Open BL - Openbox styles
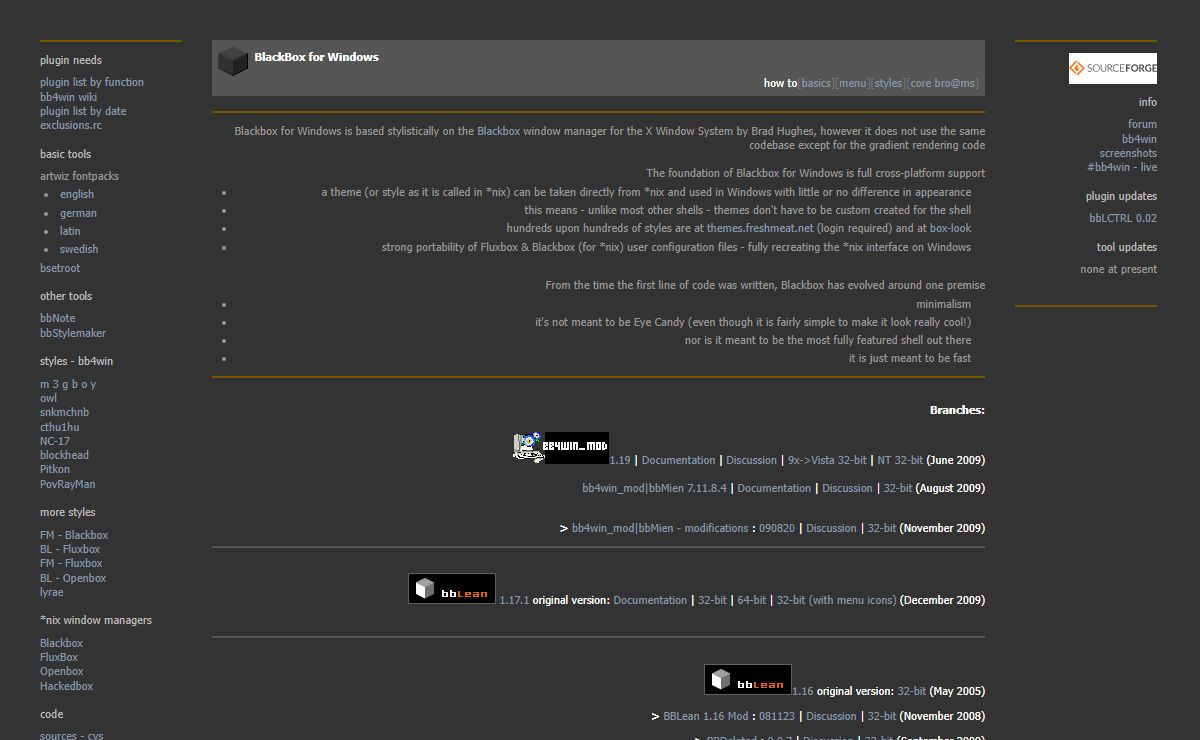Viewport: 1200px width, 740px height. point(73,578)
